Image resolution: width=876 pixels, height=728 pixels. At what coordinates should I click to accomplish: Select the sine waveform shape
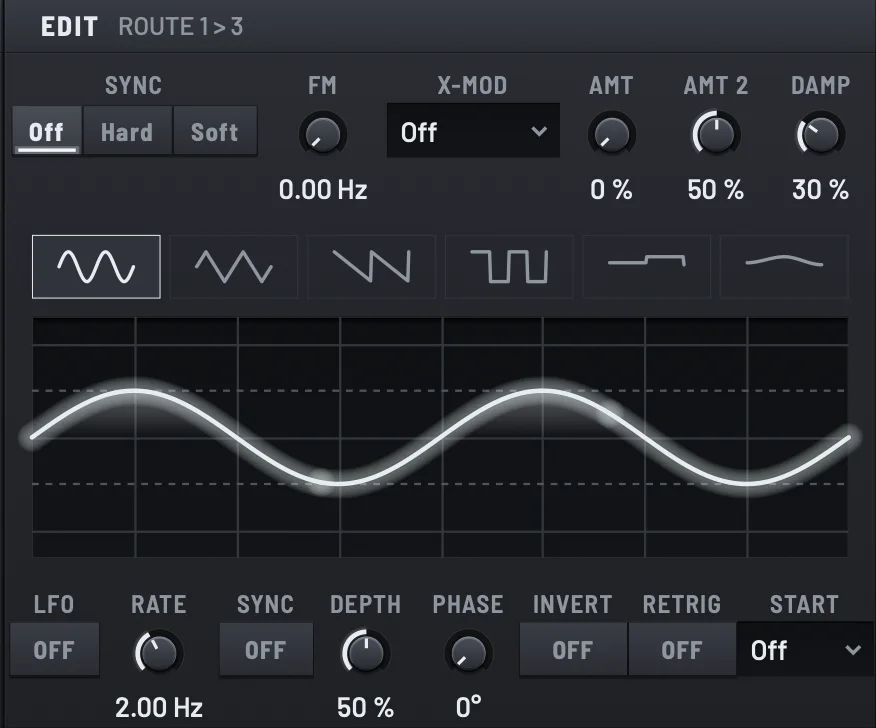[x=96, y=267]
